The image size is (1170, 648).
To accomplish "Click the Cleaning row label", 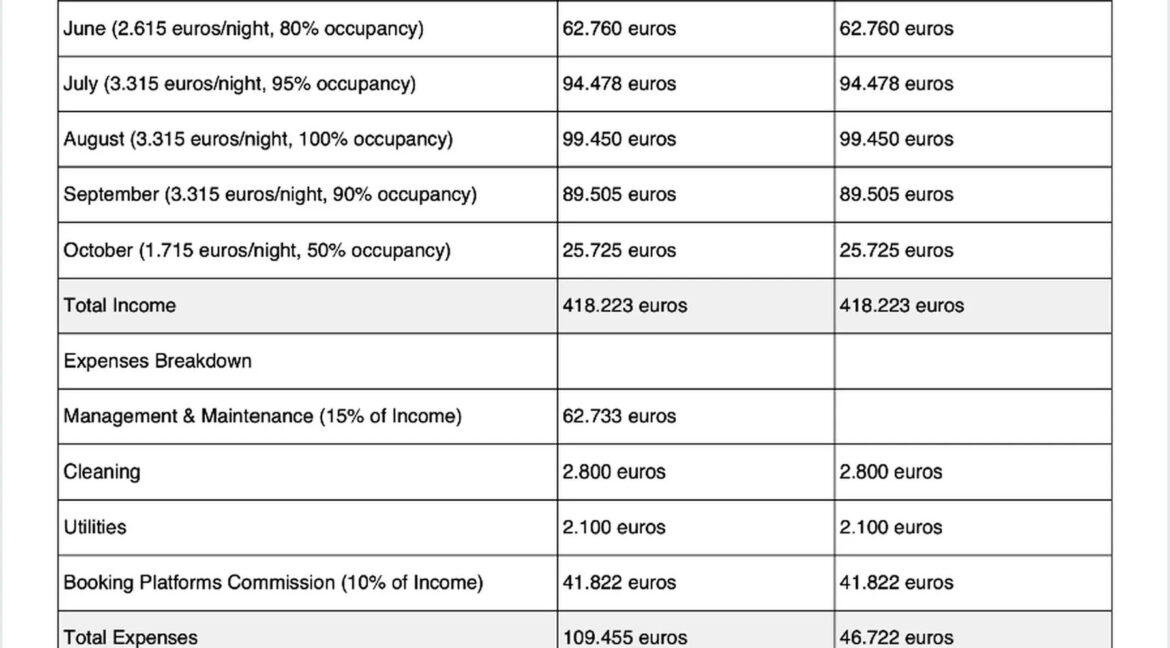I will pyautogui.click(x=102, y=472).
